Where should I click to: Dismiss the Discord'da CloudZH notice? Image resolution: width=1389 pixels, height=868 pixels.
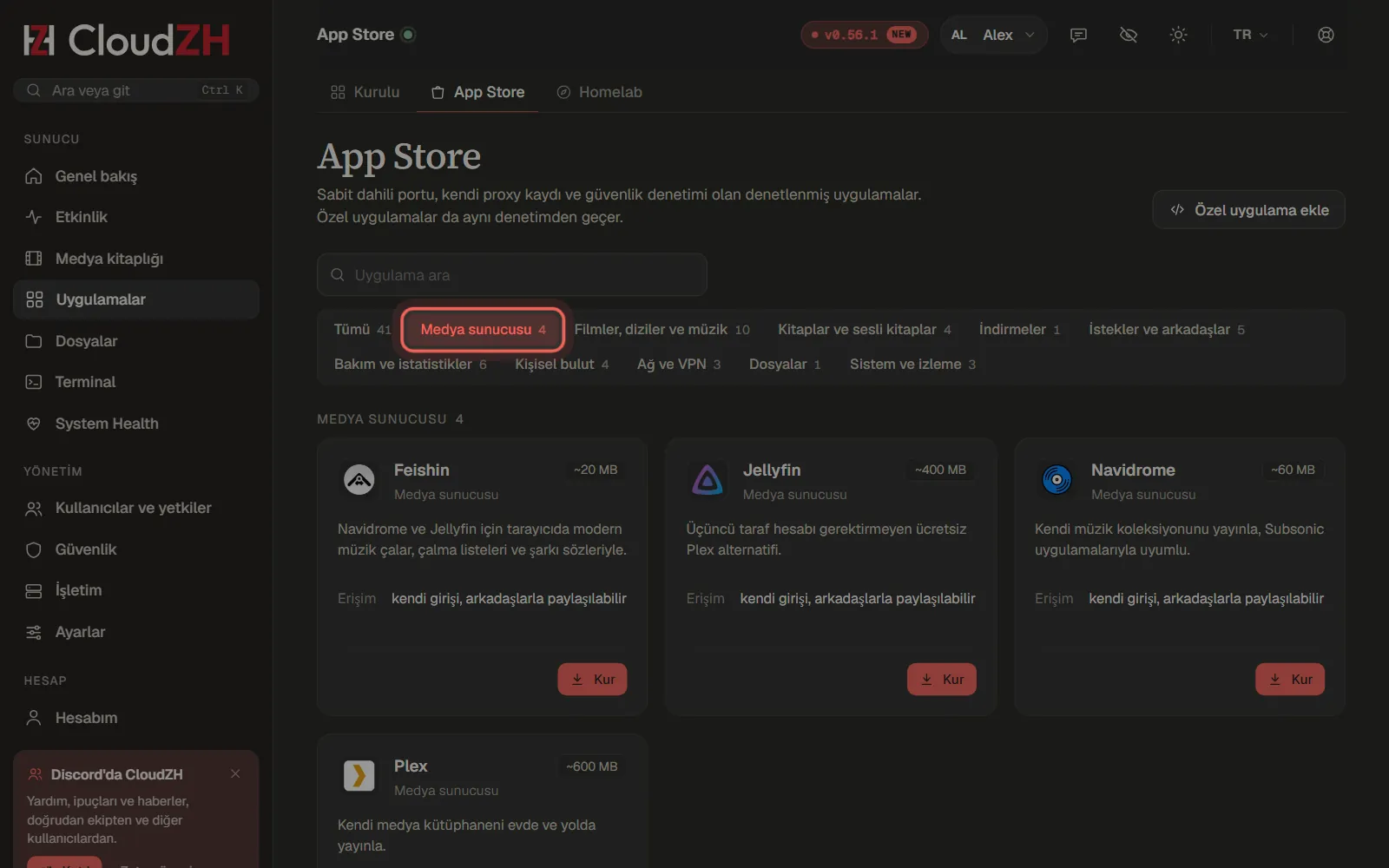pyautogui.click(x=235, y=773)
